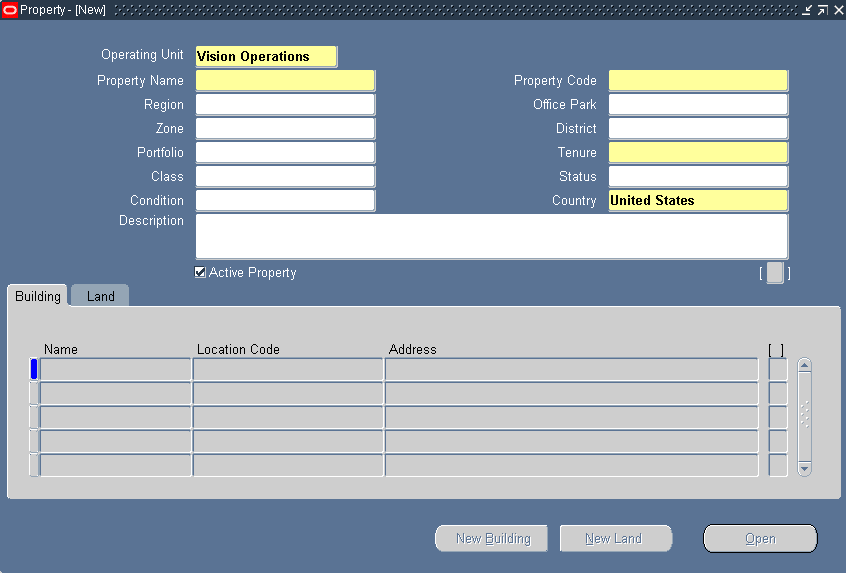Screen dimensions: 846x573
Task: Click the New Building button
Action: coord(492,538)
